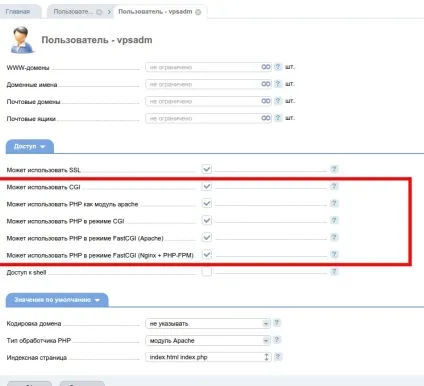Open help for Доменные имена limit
This screenshot has height=386, width=424.
click(278, 84)
